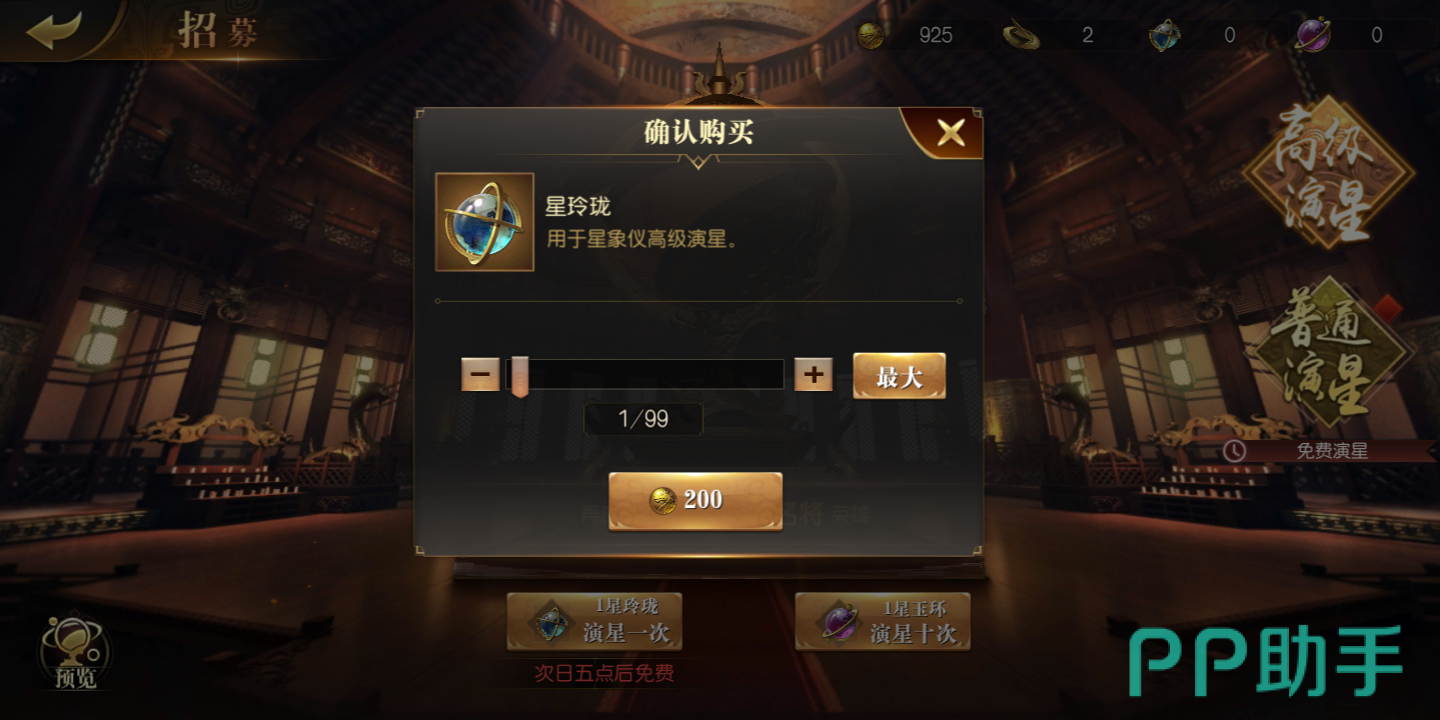Click the blue 星玲珑 currency icon
1440x720 pixels.
1164,35
